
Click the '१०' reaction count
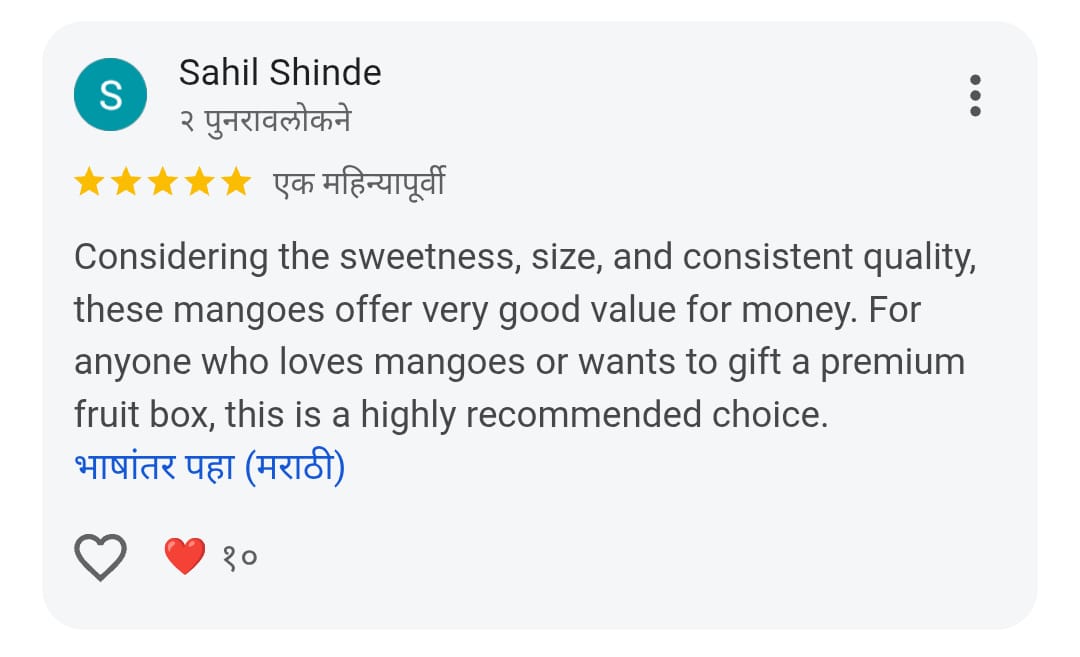(x=240, y=557)
